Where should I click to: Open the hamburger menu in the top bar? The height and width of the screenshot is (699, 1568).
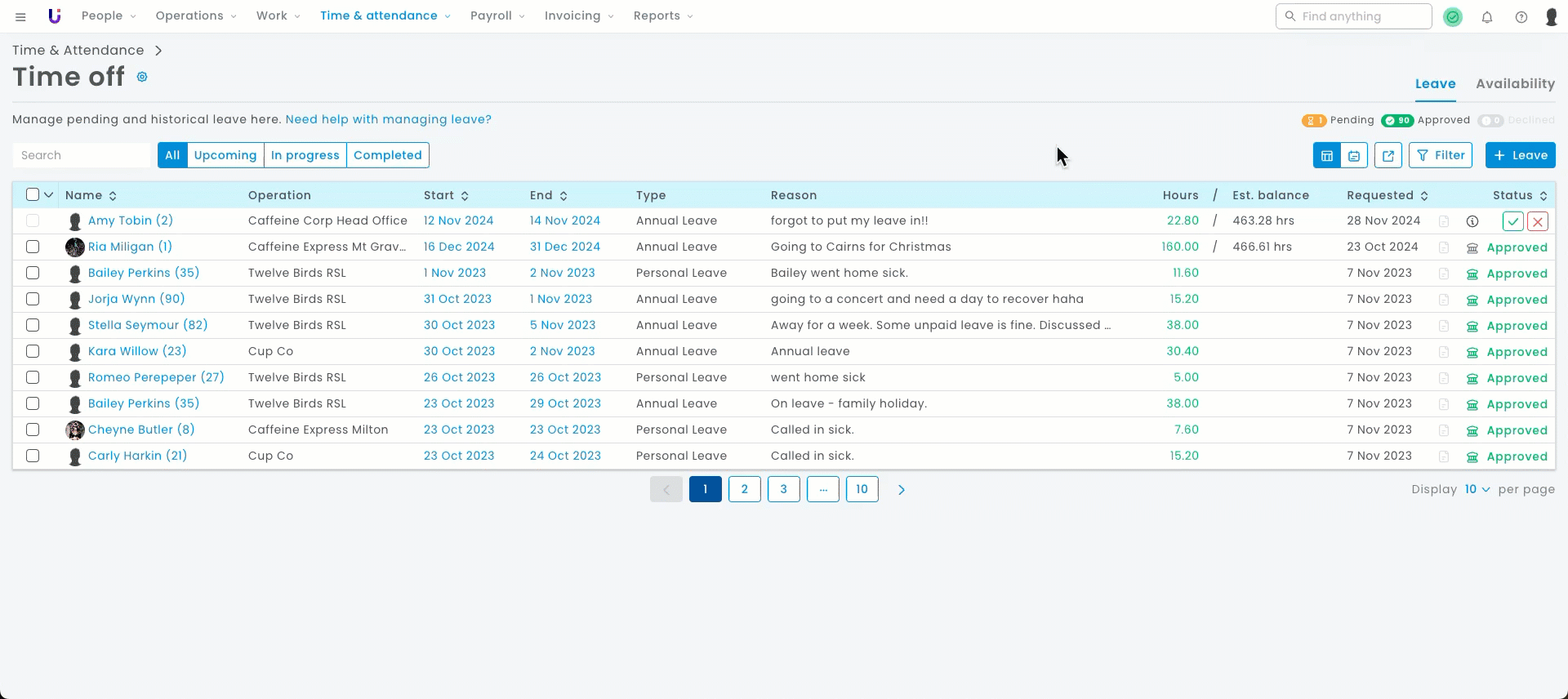pyautogui.click(x=20, y=16)
